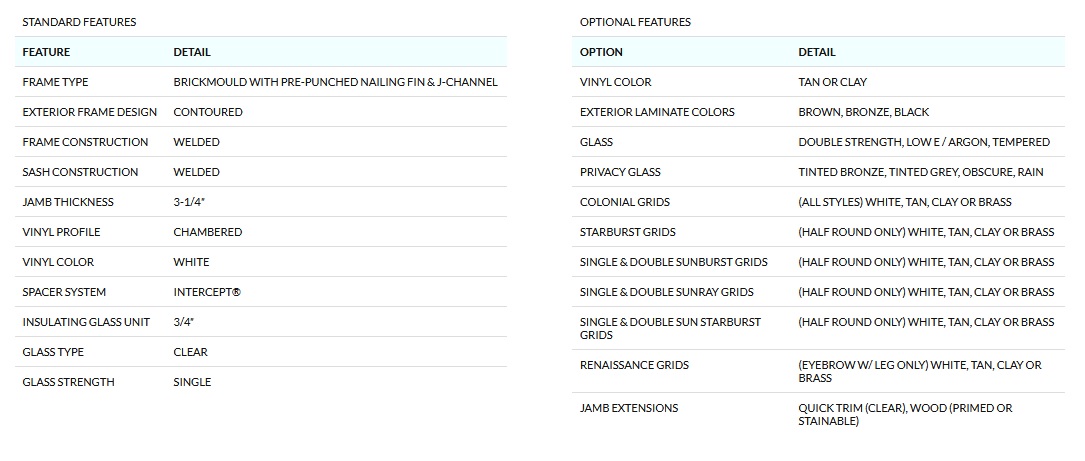
Task: Click the SPACER SYSTEM row label
Action: point(64,292)
